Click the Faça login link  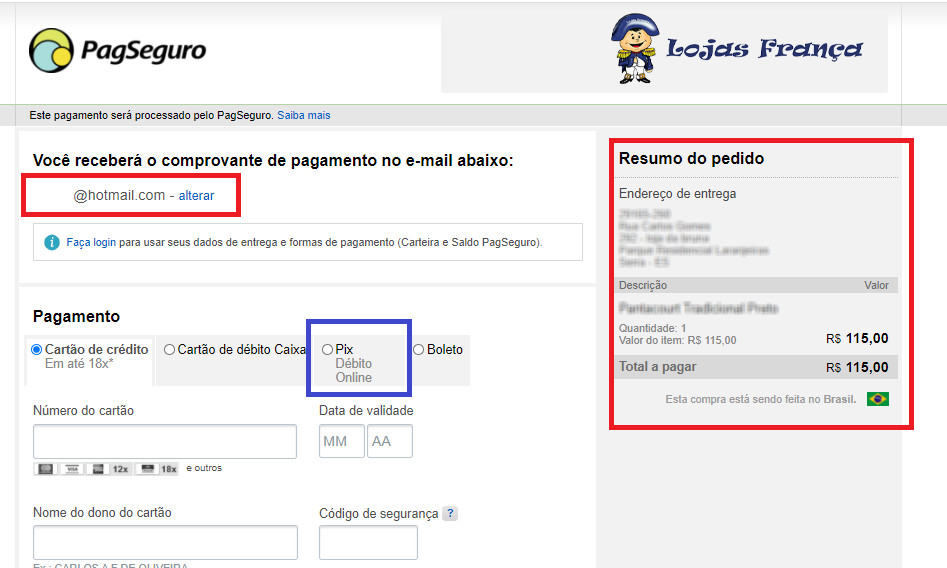[x=91, y=242]
